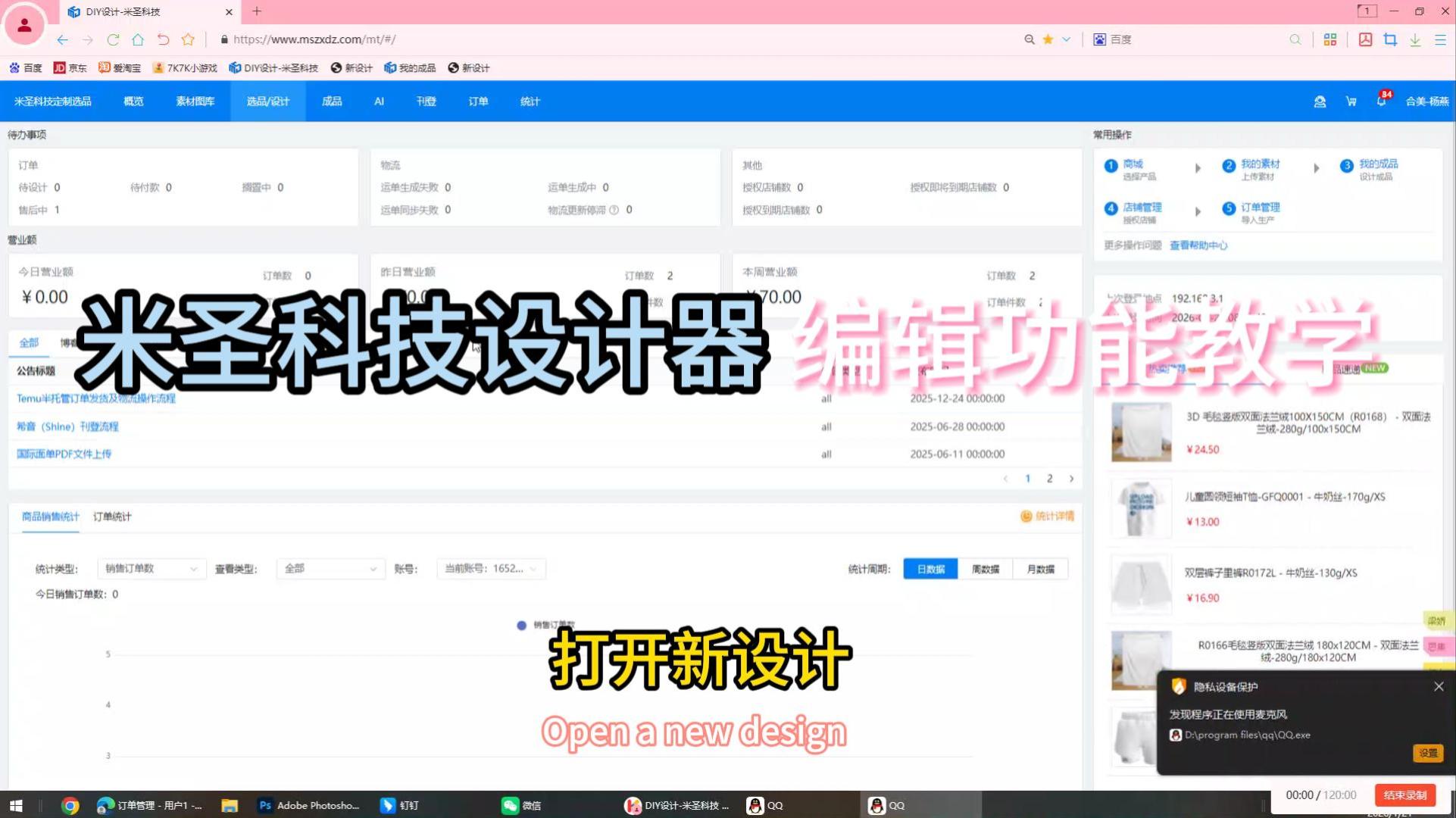The height and width of the screenshot is (818, 1456).
Task: Click 结束录制 button
Action: click(1404, 795)
